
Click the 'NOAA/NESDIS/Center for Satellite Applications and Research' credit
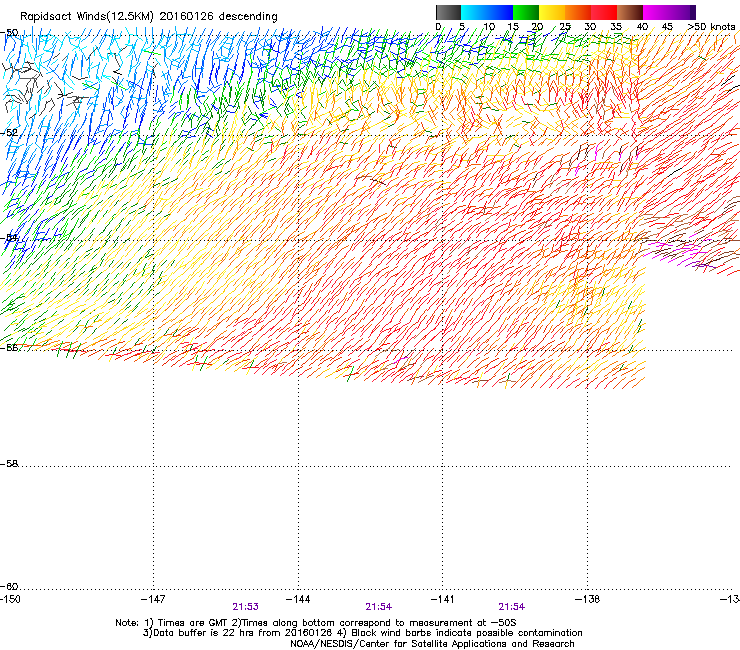(432, 644)
